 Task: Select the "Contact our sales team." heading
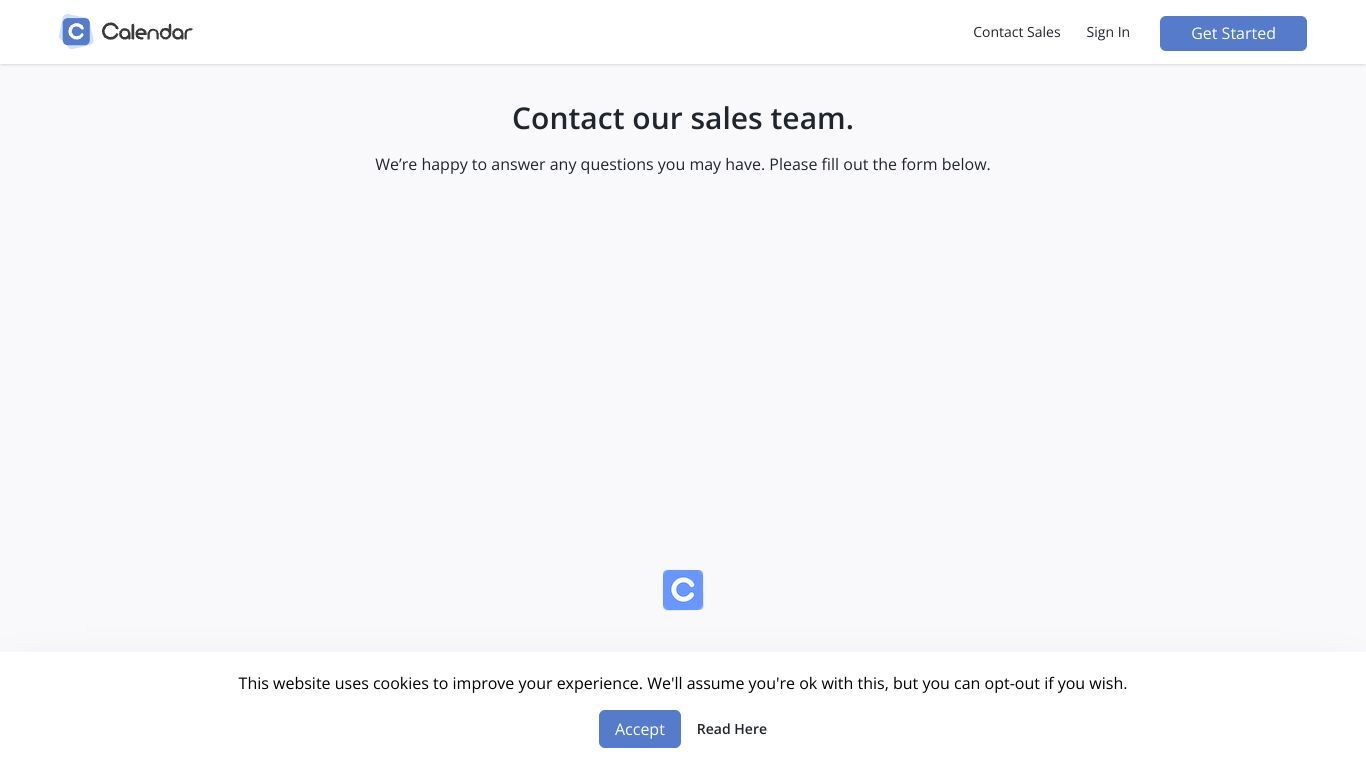pyautogui.click(x=683, y=118)
